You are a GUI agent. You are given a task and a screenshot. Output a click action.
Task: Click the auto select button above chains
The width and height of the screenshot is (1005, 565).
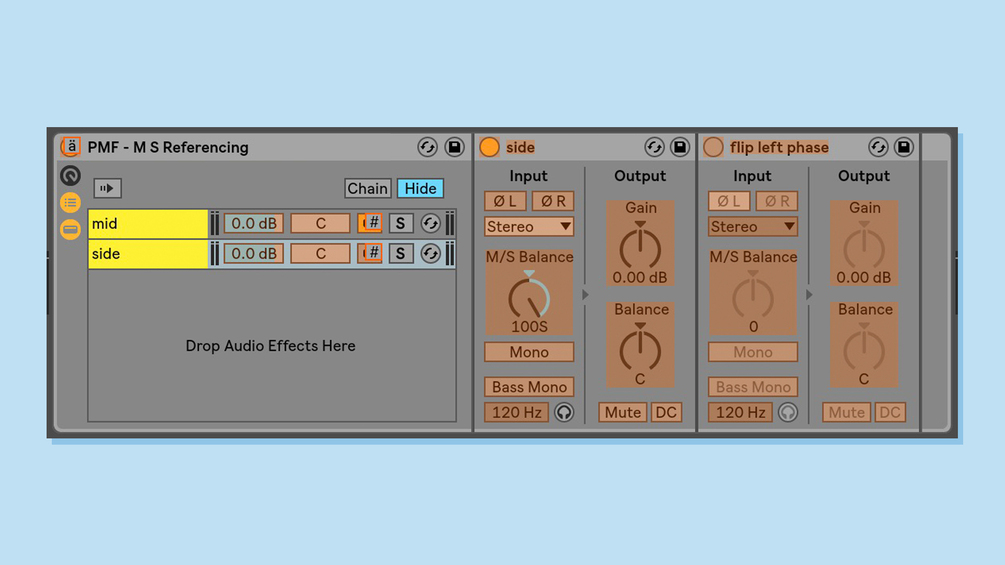(107, 188)
